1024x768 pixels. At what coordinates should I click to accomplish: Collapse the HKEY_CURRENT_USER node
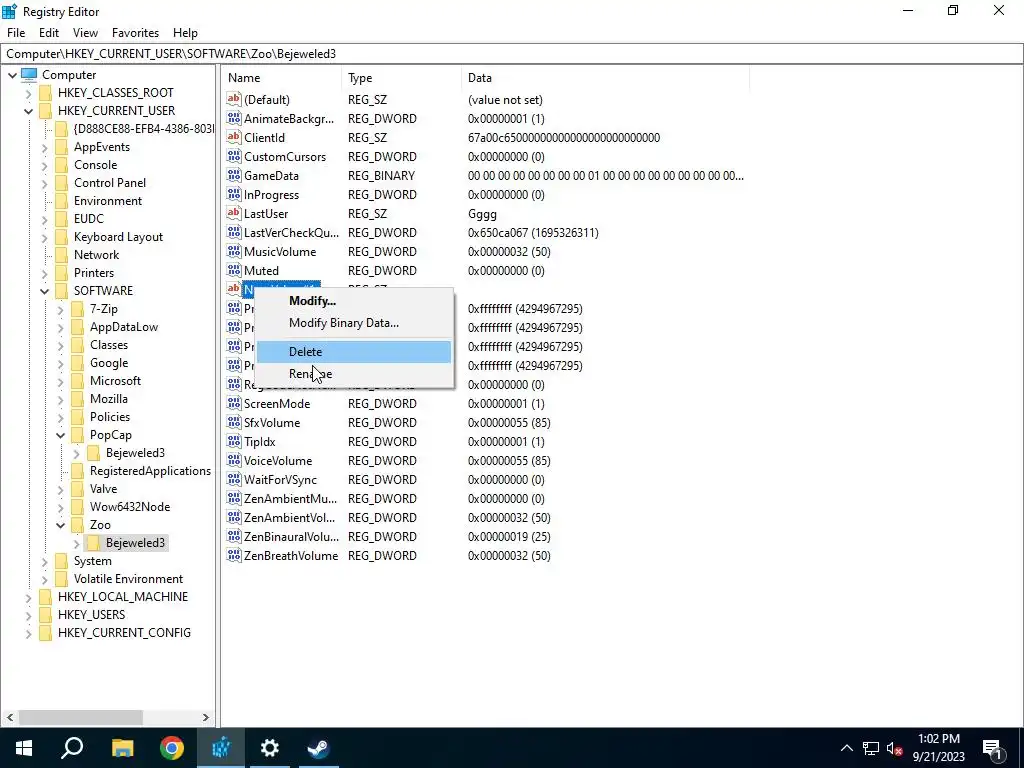(28, 111)
